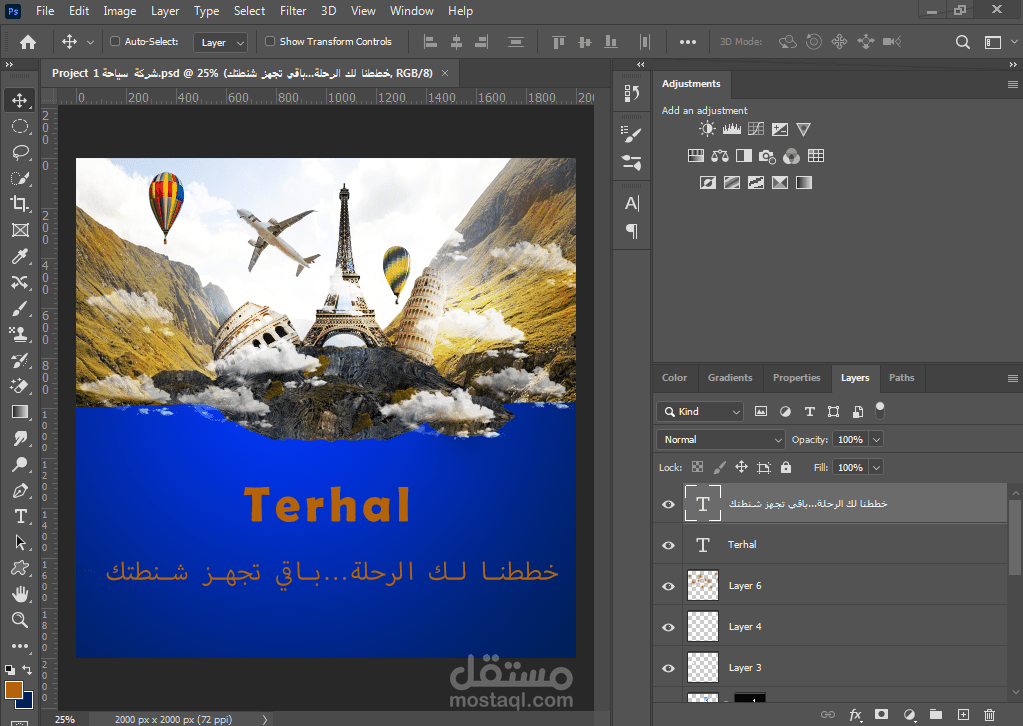Select the Brush tool
The height and width of the screenshot is (726, 1023).
20,309
